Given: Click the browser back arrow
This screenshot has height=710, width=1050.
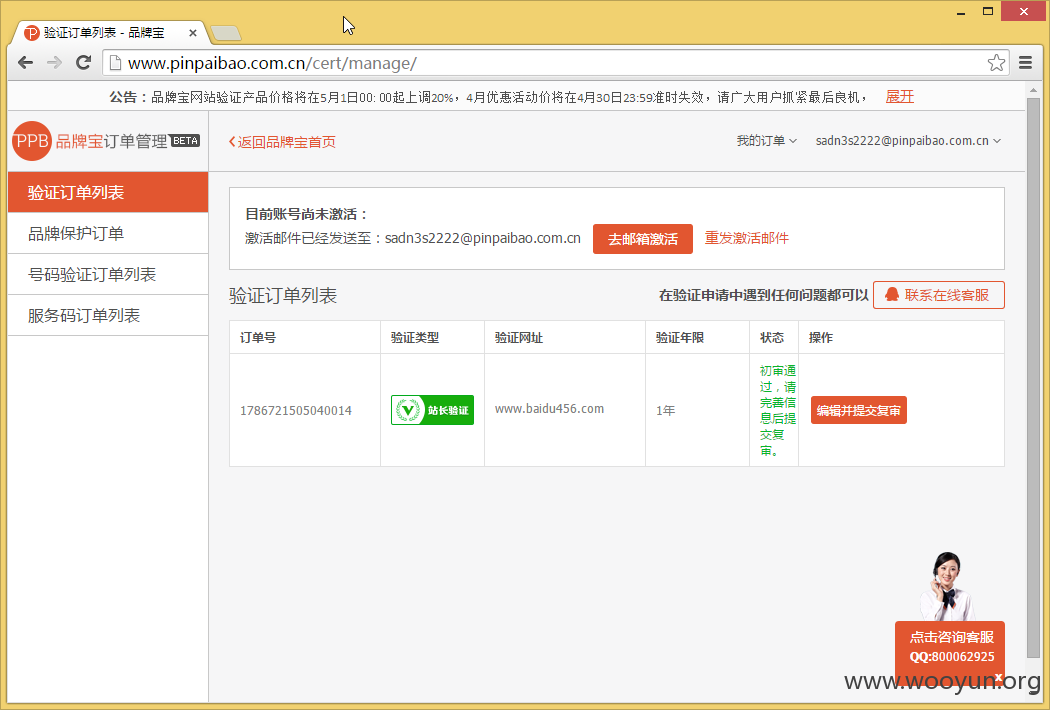Looking at the screenshot, I should (x=25, y=63).
